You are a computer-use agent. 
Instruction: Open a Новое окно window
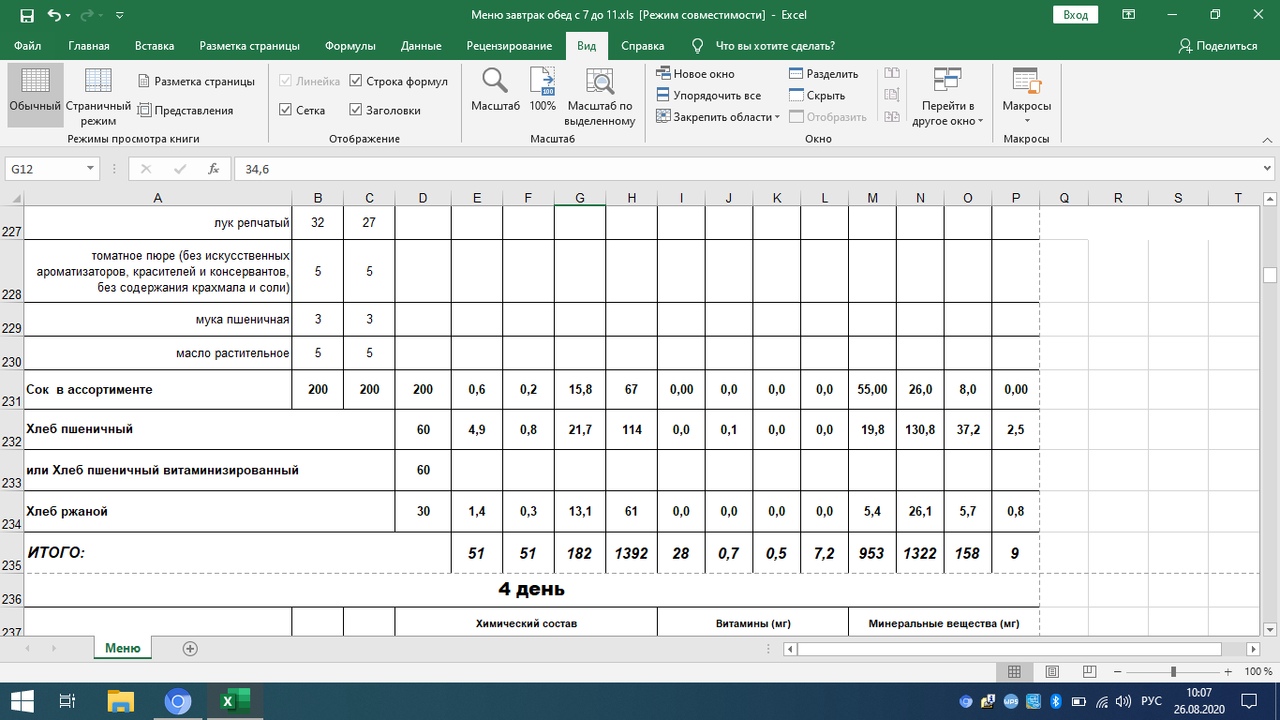696,74
